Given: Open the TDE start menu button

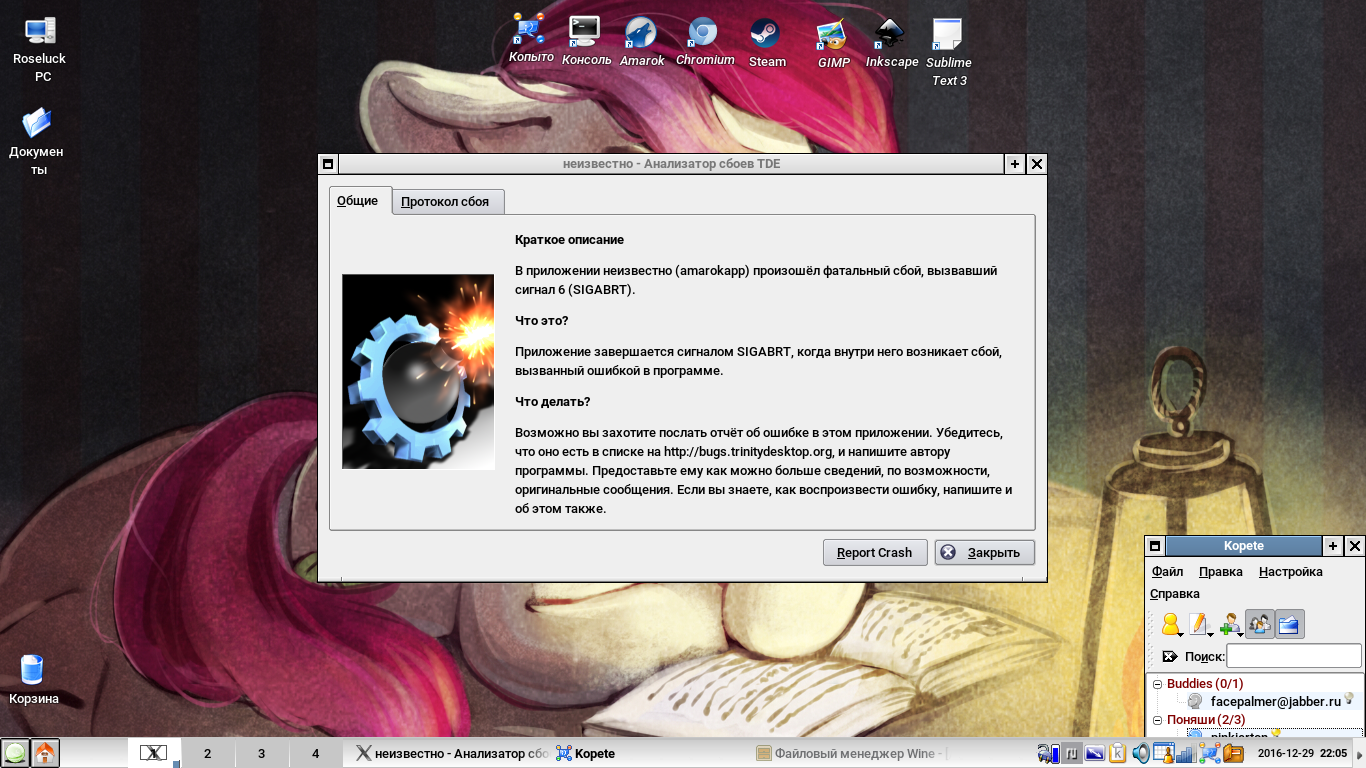Looking at the screenshot, I should pos(15,753).
